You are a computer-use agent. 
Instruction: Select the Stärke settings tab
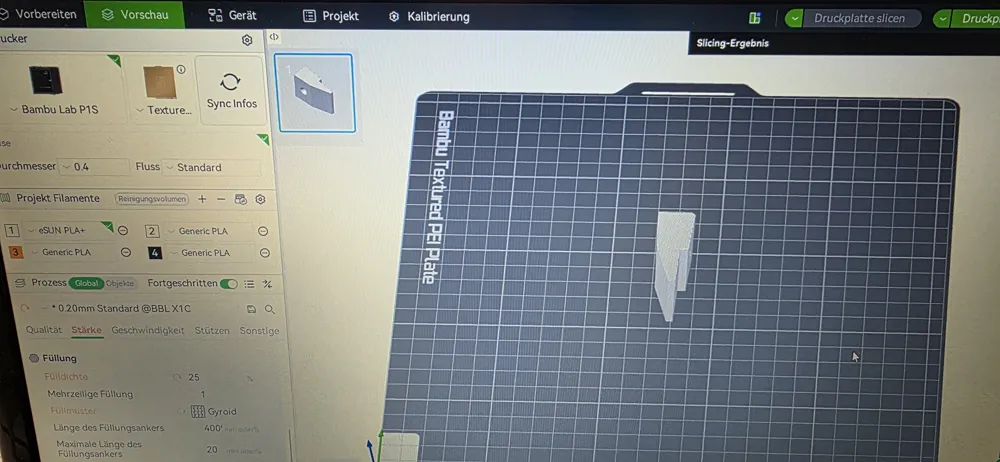click(x=87, y=330)
